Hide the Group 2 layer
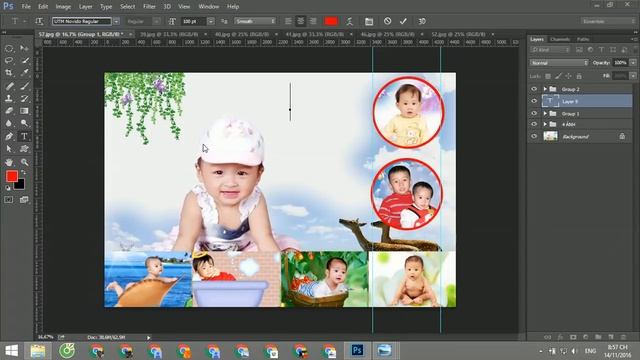Screen dimensions: 640x360 click(x=534, y=89)
